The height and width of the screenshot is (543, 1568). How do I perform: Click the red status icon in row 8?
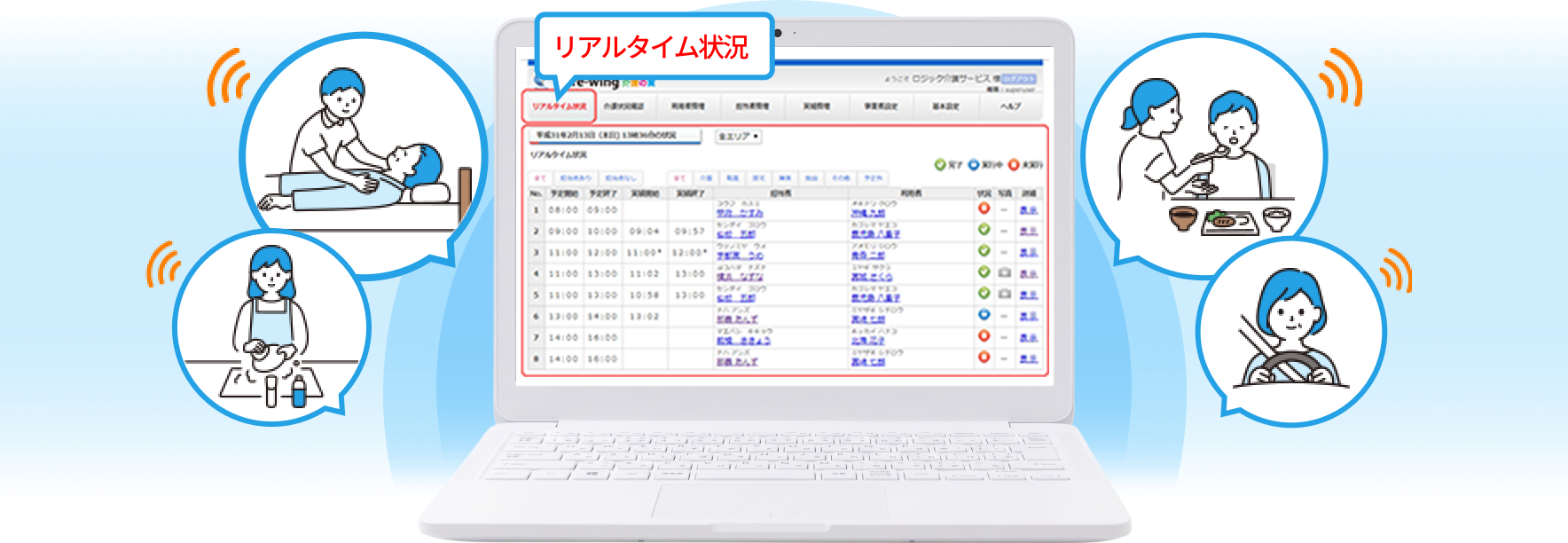click(x=984, y=358)
